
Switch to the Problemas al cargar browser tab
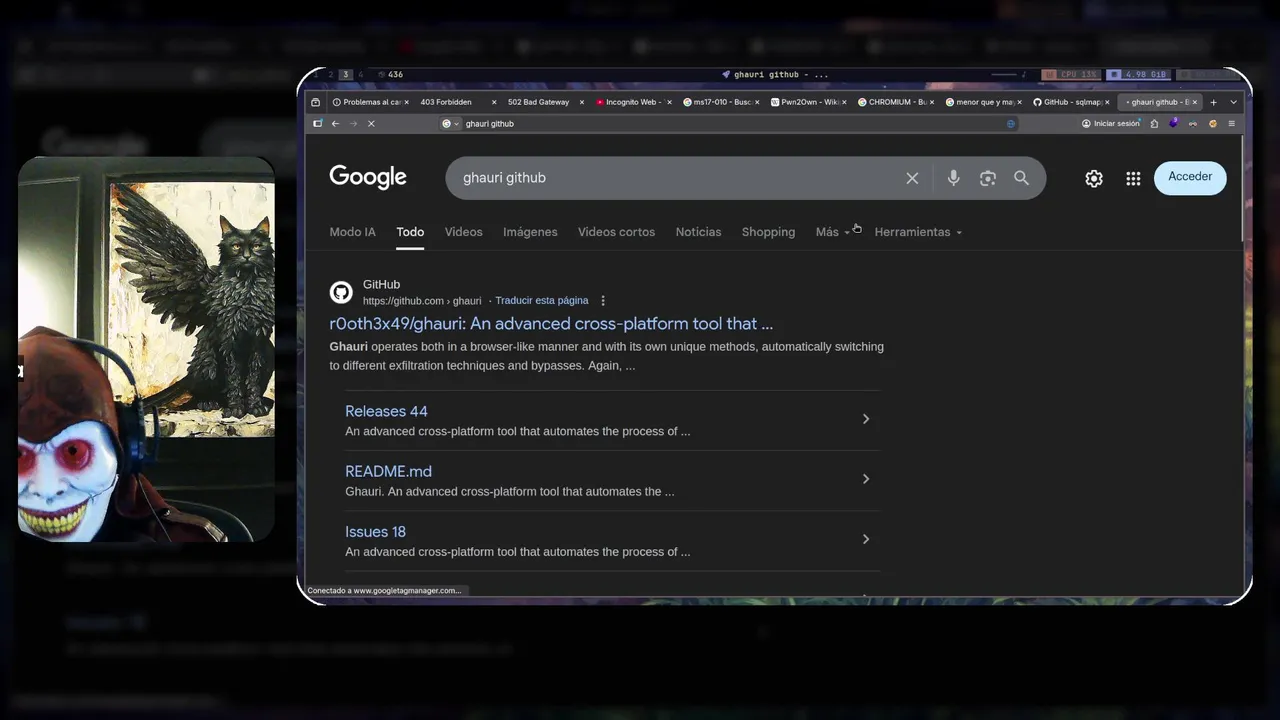click(x=368, y=102)
